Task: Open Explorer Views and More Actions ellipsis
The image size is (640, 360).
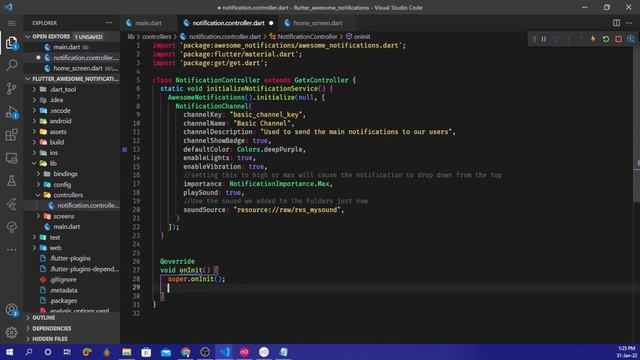Action: coord(109,23)
